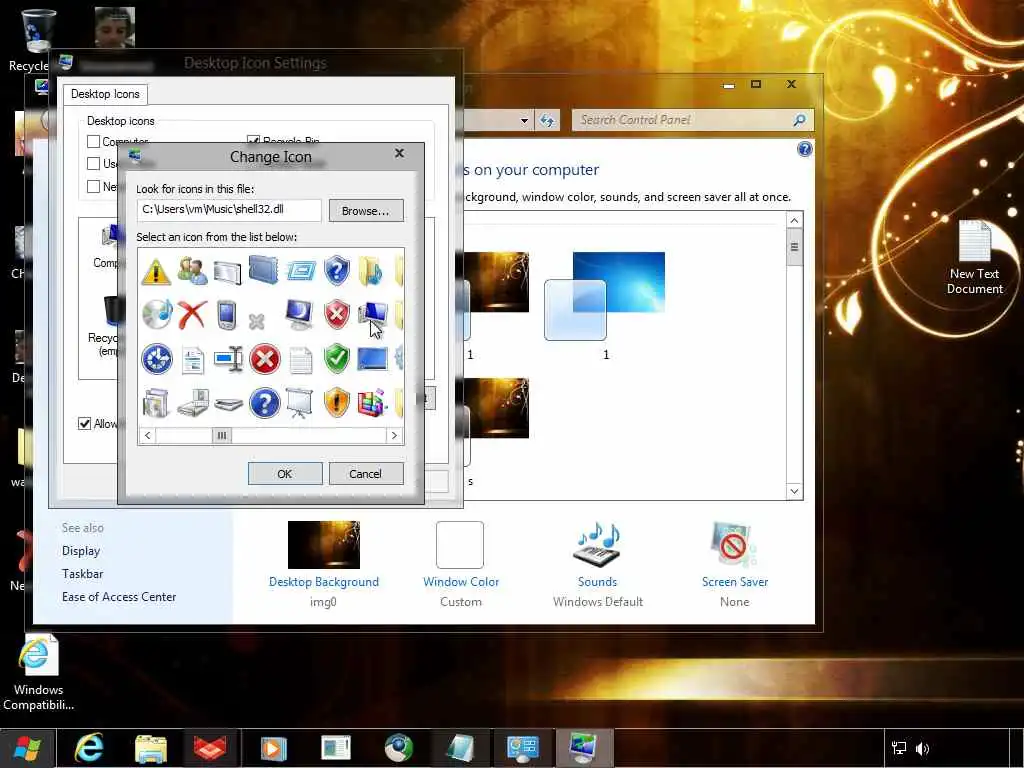The image size is (1024, 768).
Task: Open the Personalization help icon
Action: click(805, 150)
